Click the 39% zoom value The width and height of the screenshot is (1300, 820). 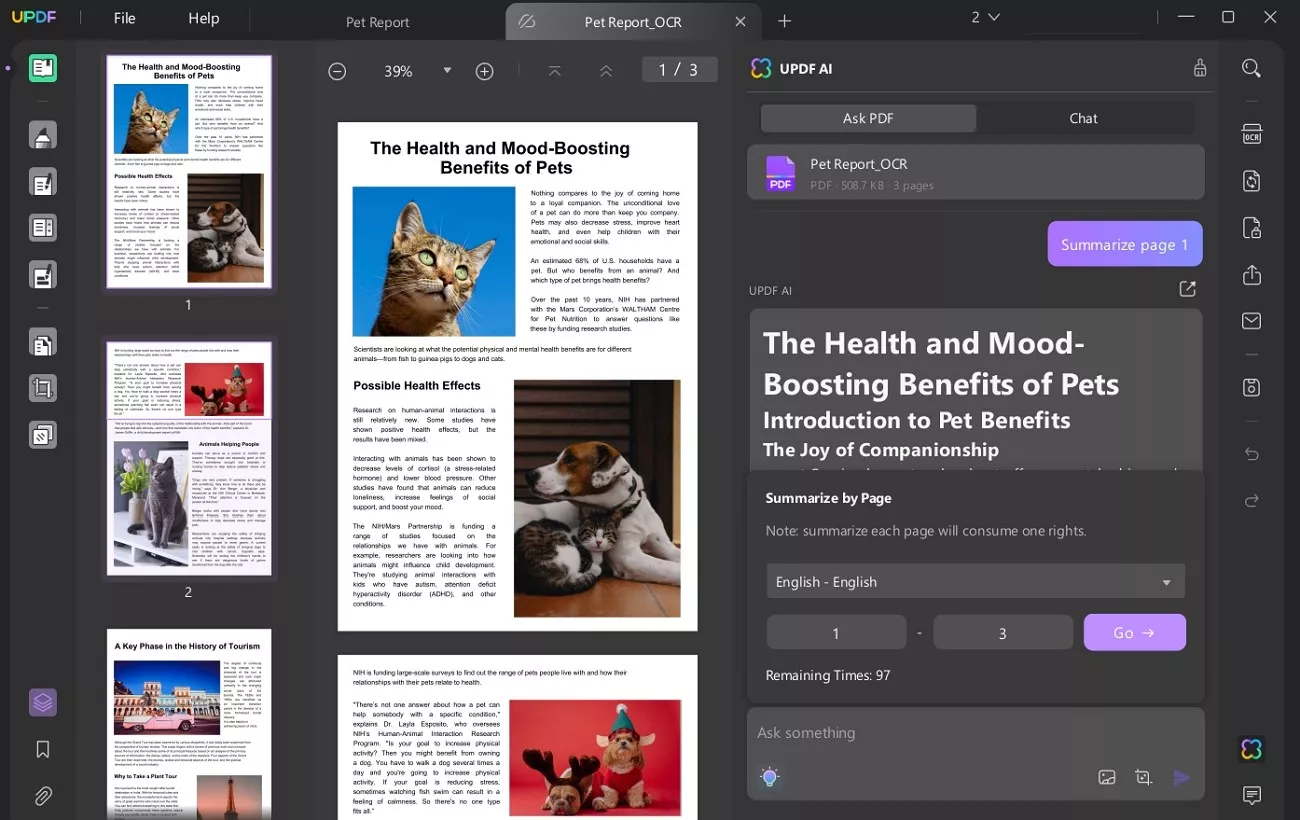(398, 71)
